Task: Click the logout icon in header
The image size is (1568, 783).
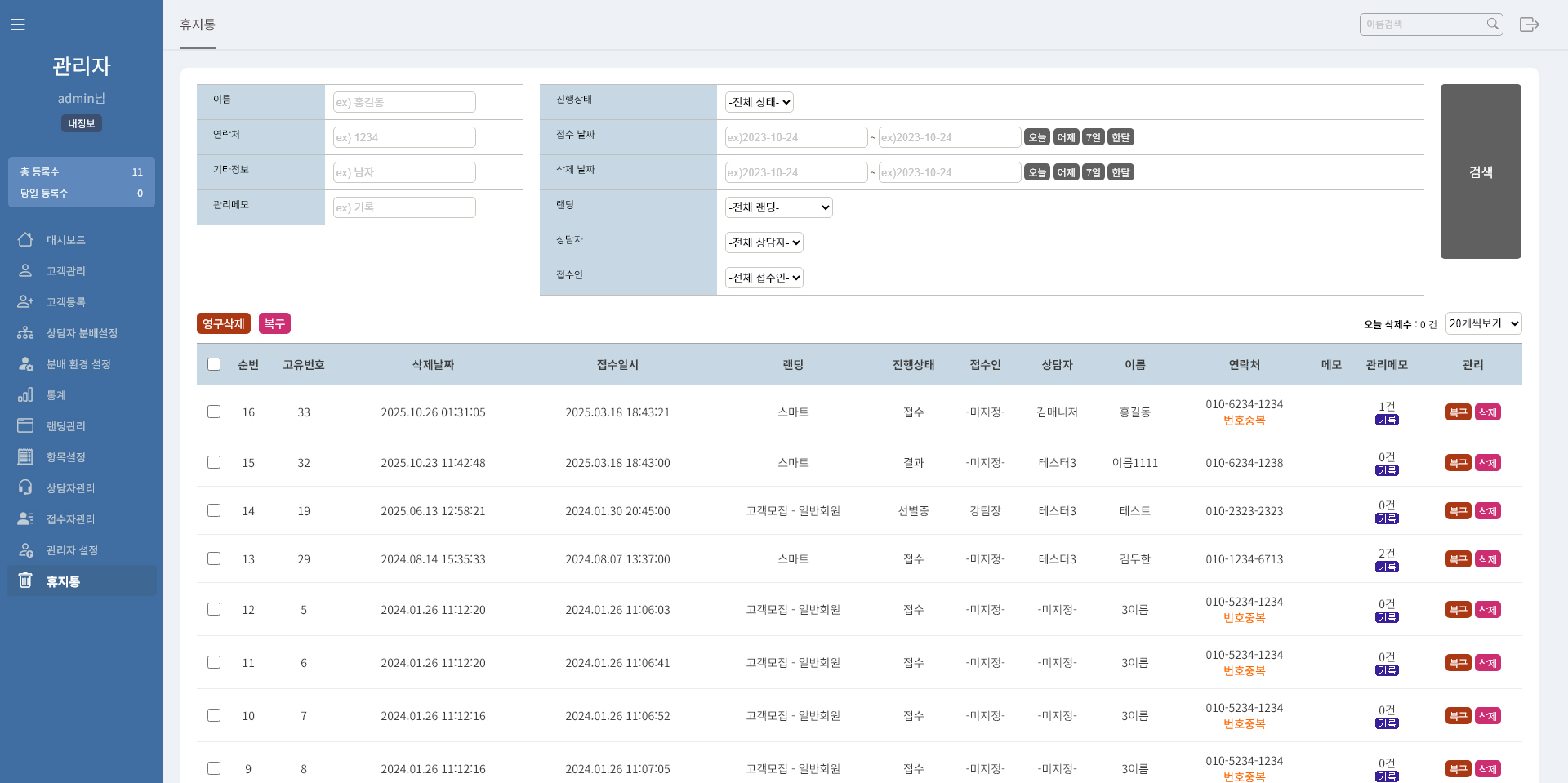Action: 1529,24
